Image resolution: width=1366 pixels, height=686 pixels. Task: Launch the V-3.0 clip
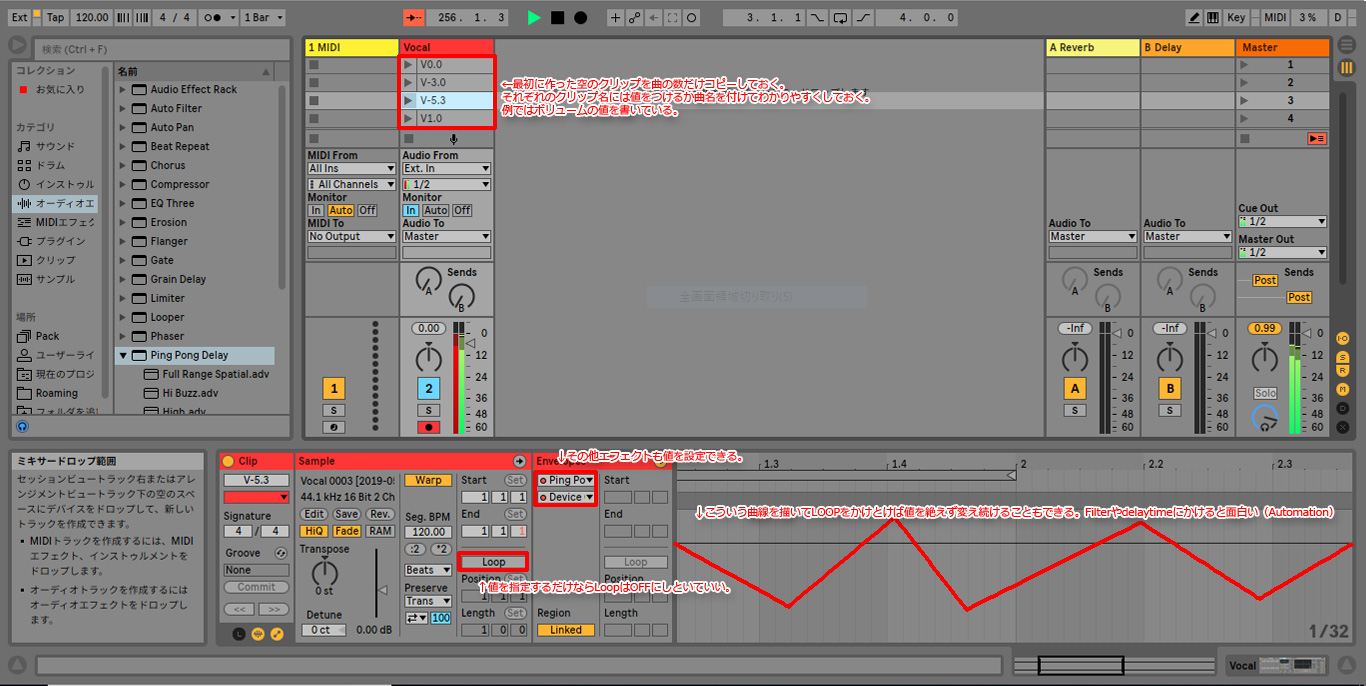[408, 83]
